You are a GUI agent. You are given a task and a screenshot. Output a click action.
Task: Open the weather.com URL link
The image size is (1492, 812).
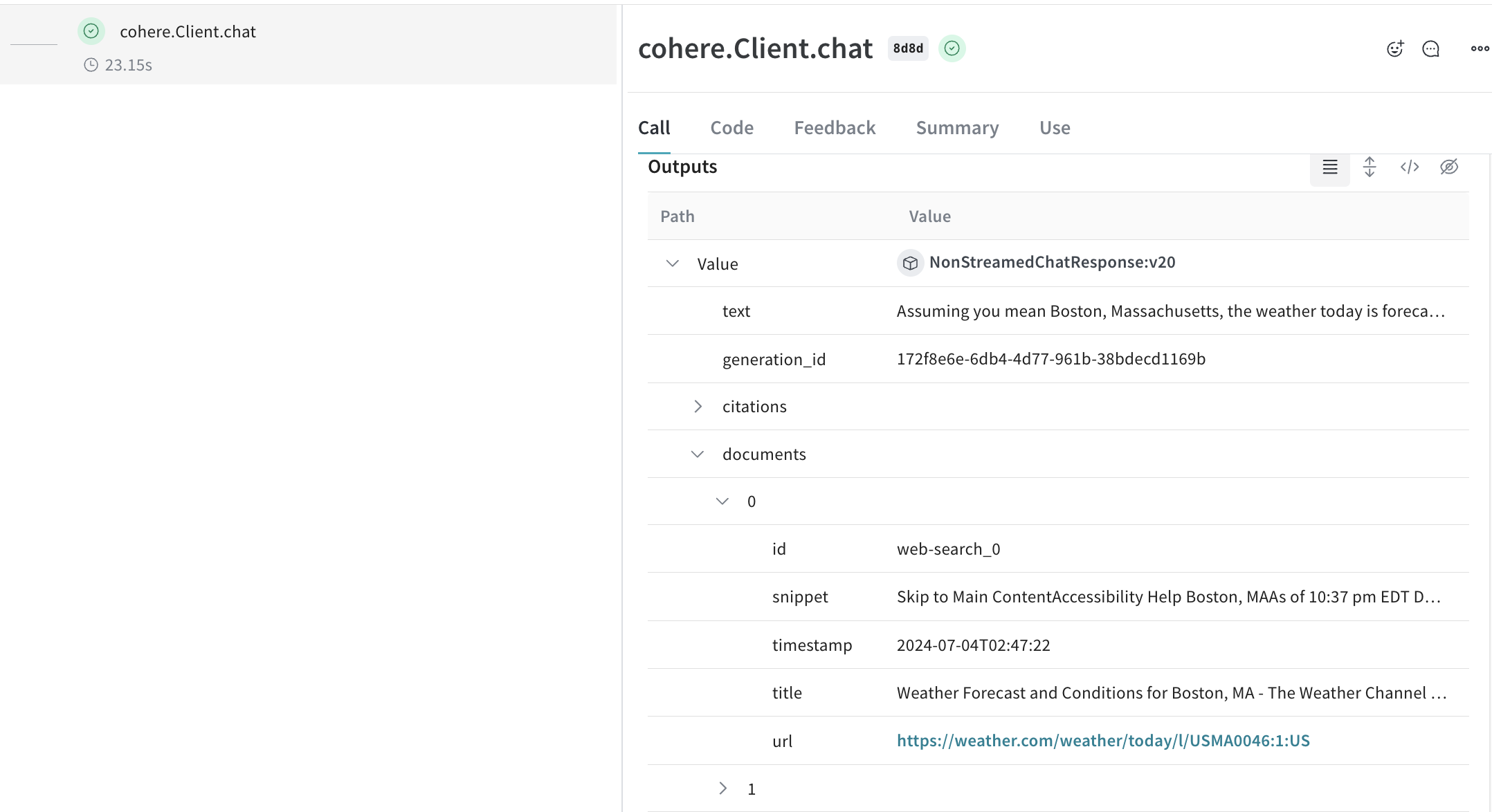click(x=1103, y=741)
